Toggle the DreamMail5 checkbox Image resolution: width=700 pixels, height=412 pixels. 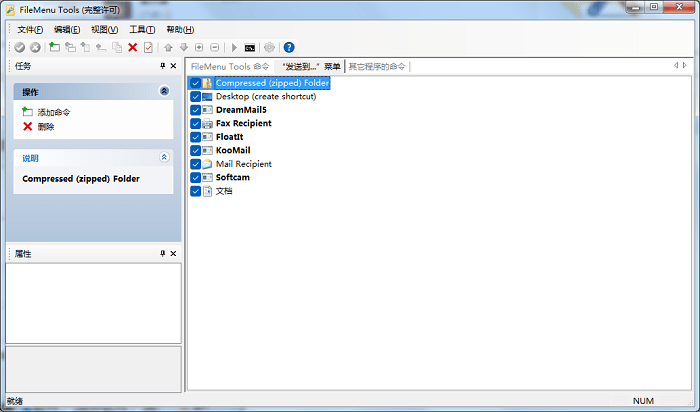tap(195, 110)
